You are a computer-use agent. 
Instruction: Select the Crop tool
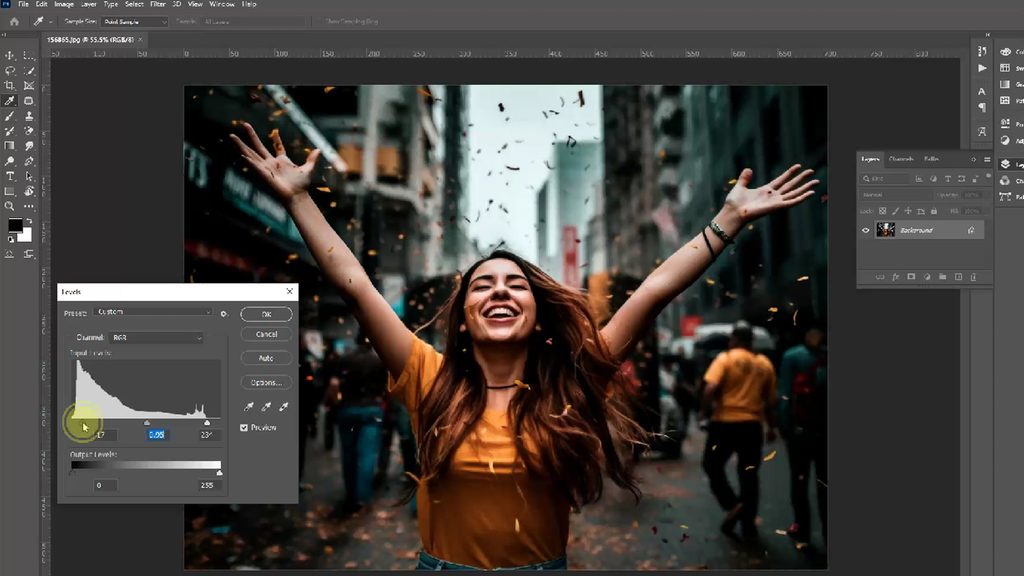coord(10,86)
